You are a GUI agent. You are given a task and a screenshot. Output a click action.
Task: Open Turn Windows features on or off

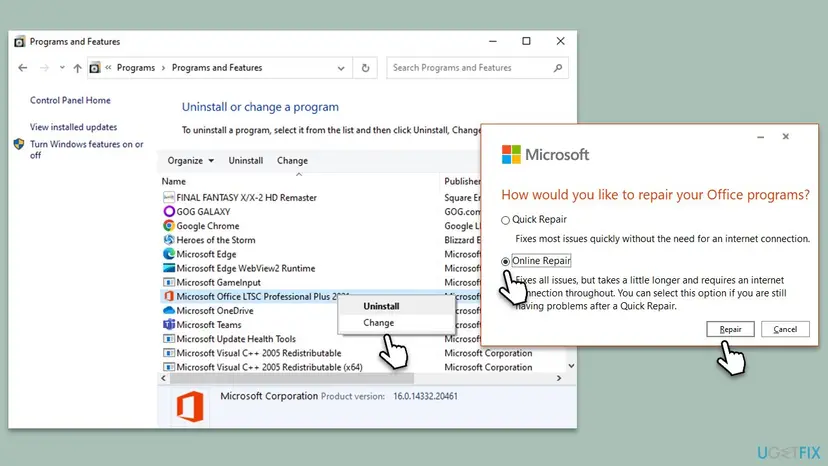(x=87, y=150)
